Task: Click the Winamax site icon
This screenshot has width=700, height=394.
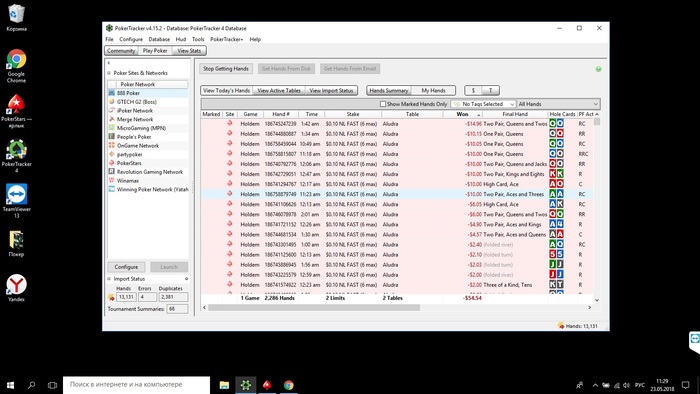Action: click(x=112, y=181)
